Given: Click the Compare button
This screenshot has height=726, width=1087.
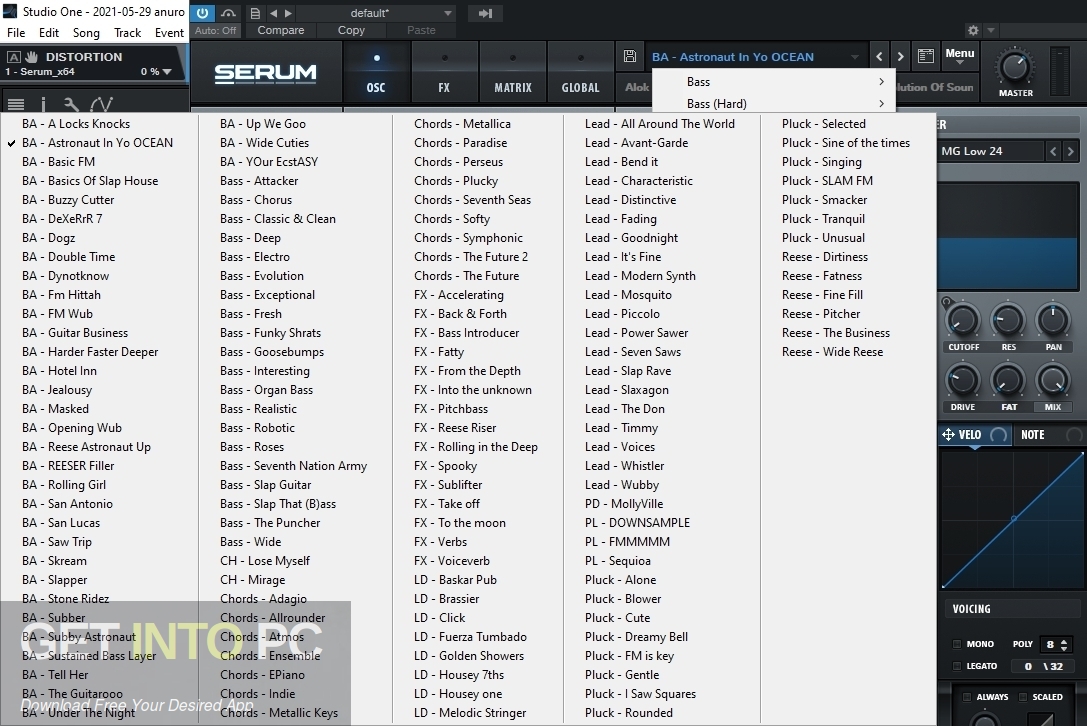Looking at the screenshot, I should pos(281,31).
